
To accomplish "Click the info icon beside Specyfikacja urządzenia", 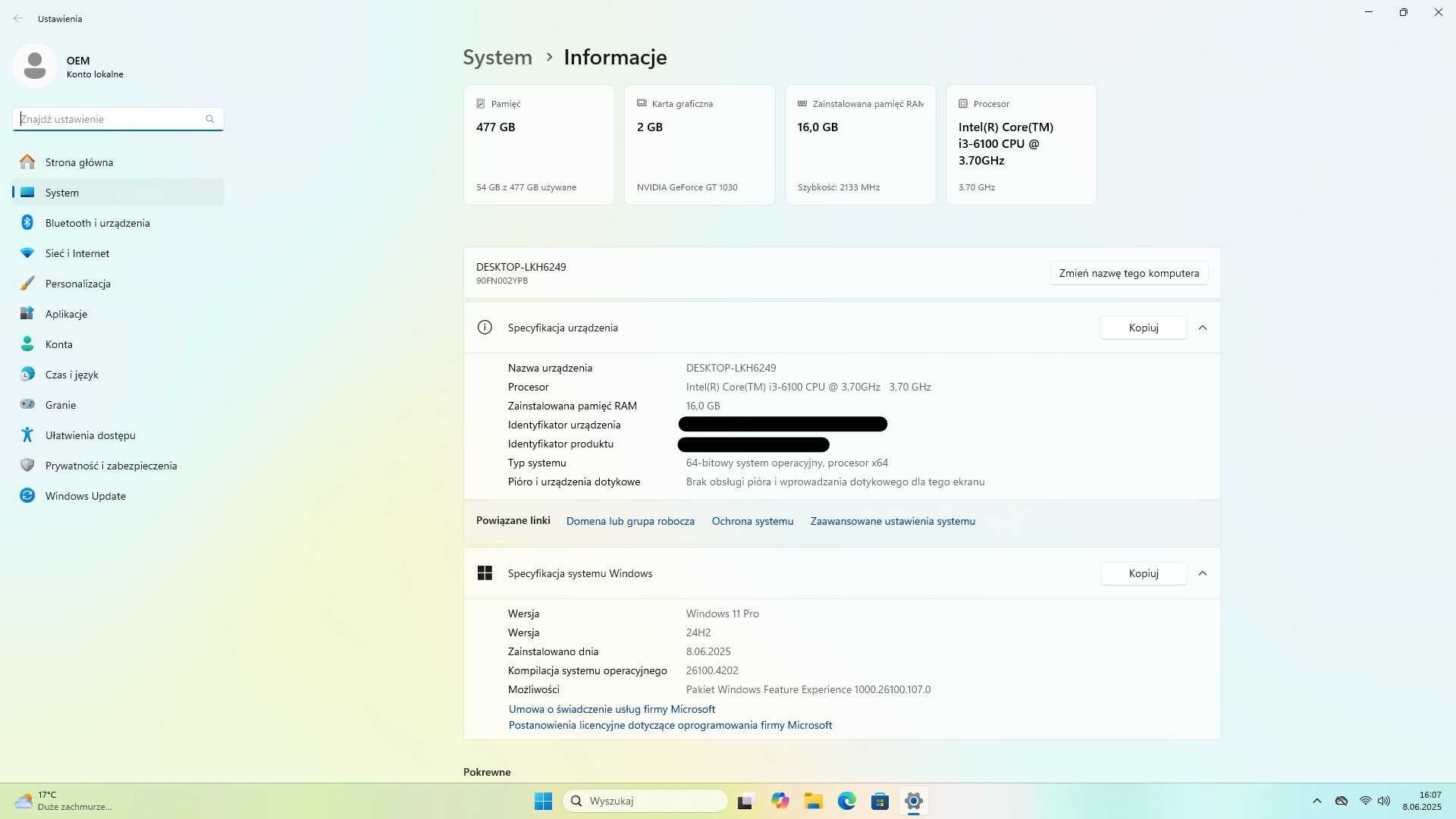I will [x=485, y=328].
